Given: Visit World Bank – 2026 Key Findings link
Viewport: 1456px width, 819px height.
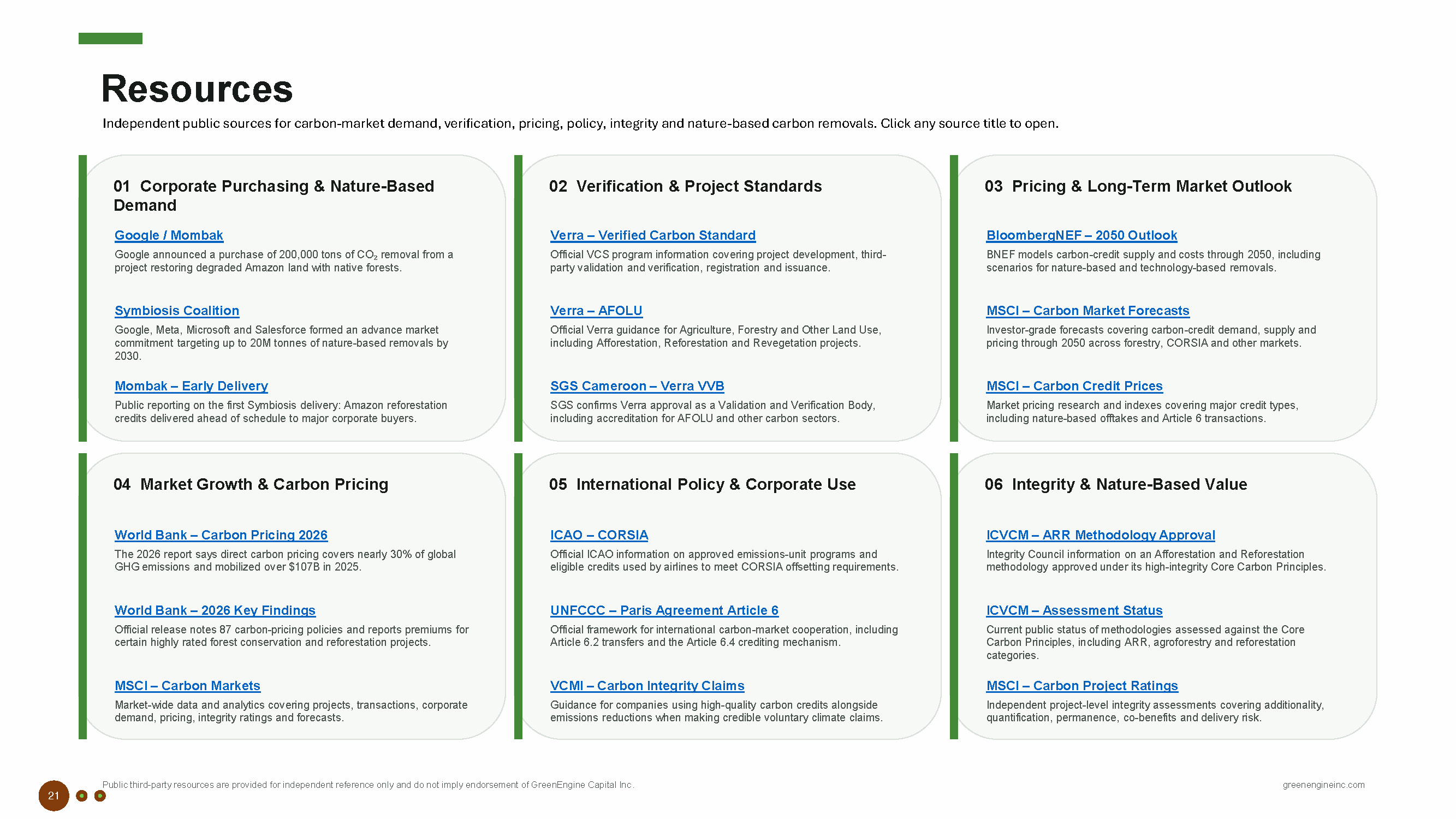Looking at the screenshot, I should coord(215,610).
